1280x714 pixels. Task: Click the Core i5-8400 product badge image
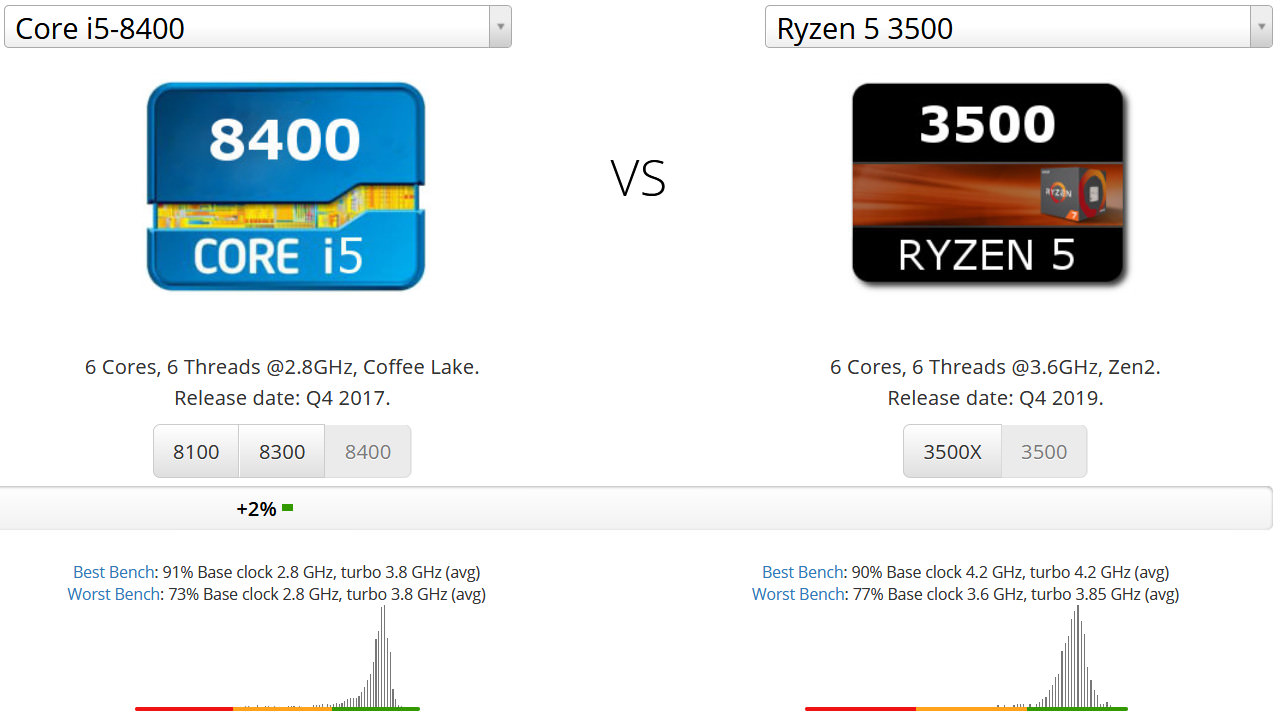285,186
